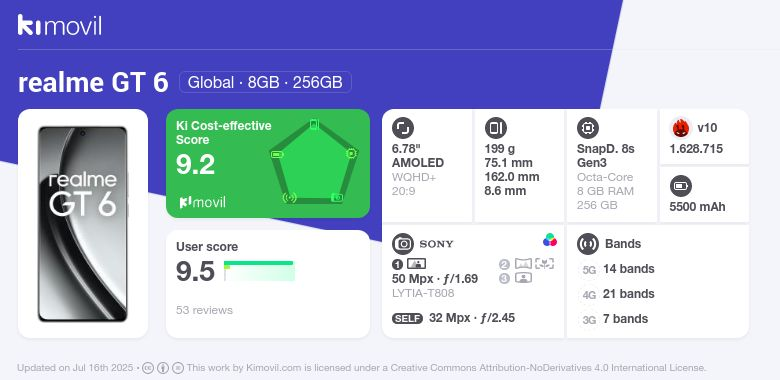Select the 5G bands badge
The image size is (780, 380).
pyautogui.click(x=589, y=270)
